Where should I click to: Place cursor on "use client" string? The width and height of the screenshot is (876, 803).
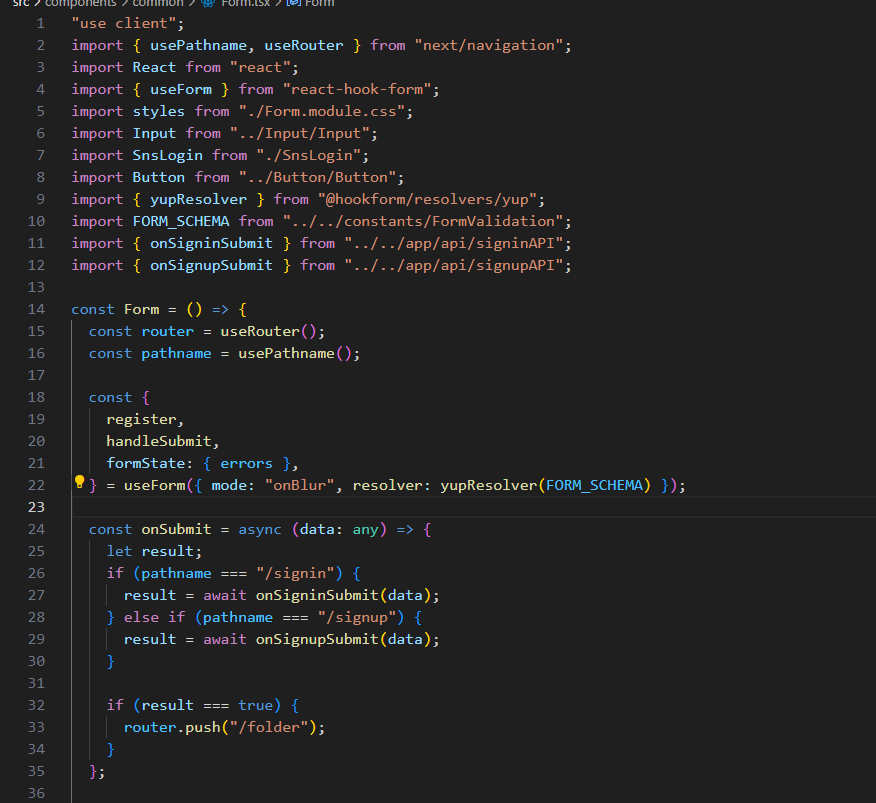tap(123, 23)
